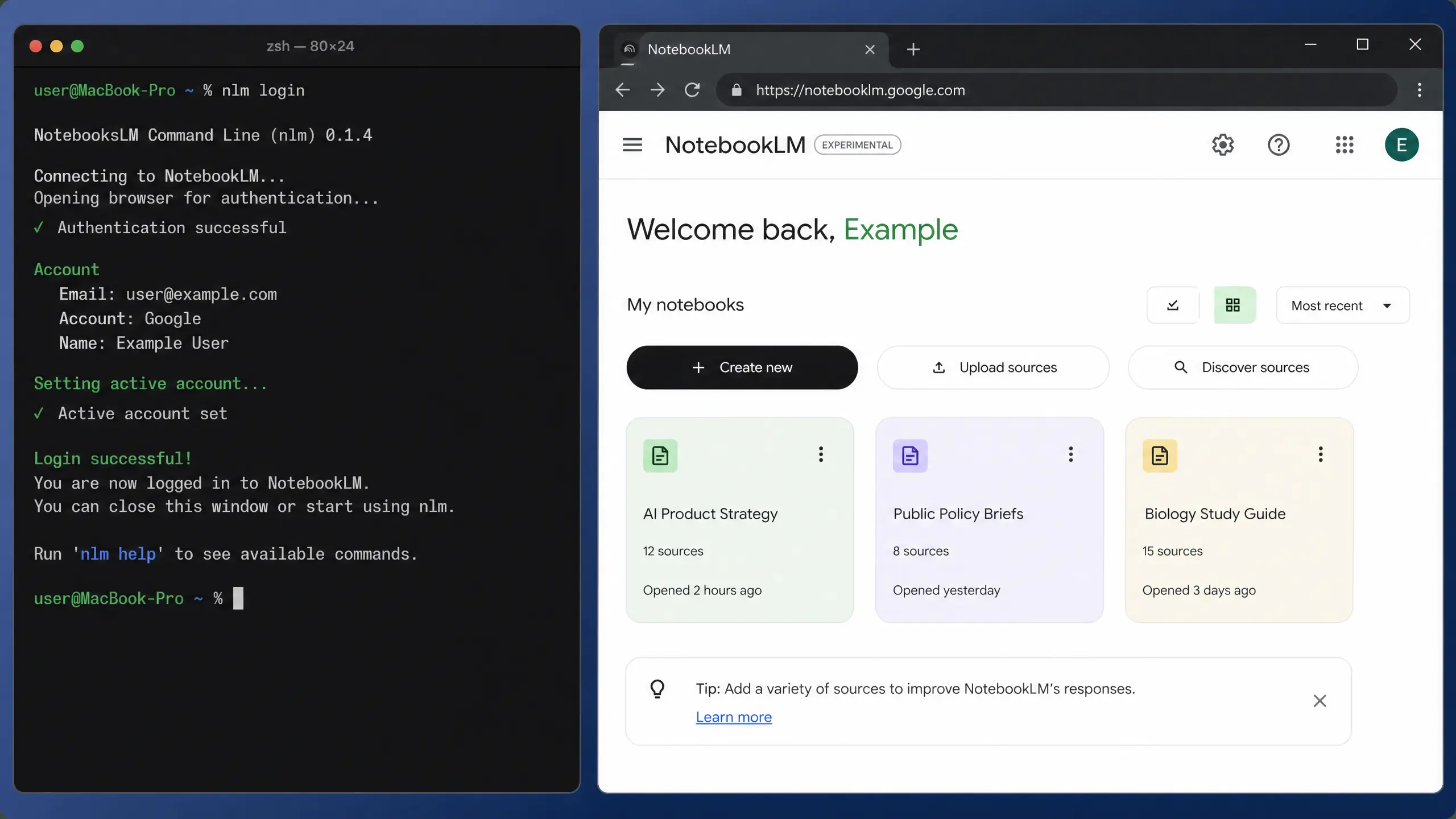1456x819 pixels.
Task: Click the 'nlm help' text in the terminal
Action: pos(118,554)
